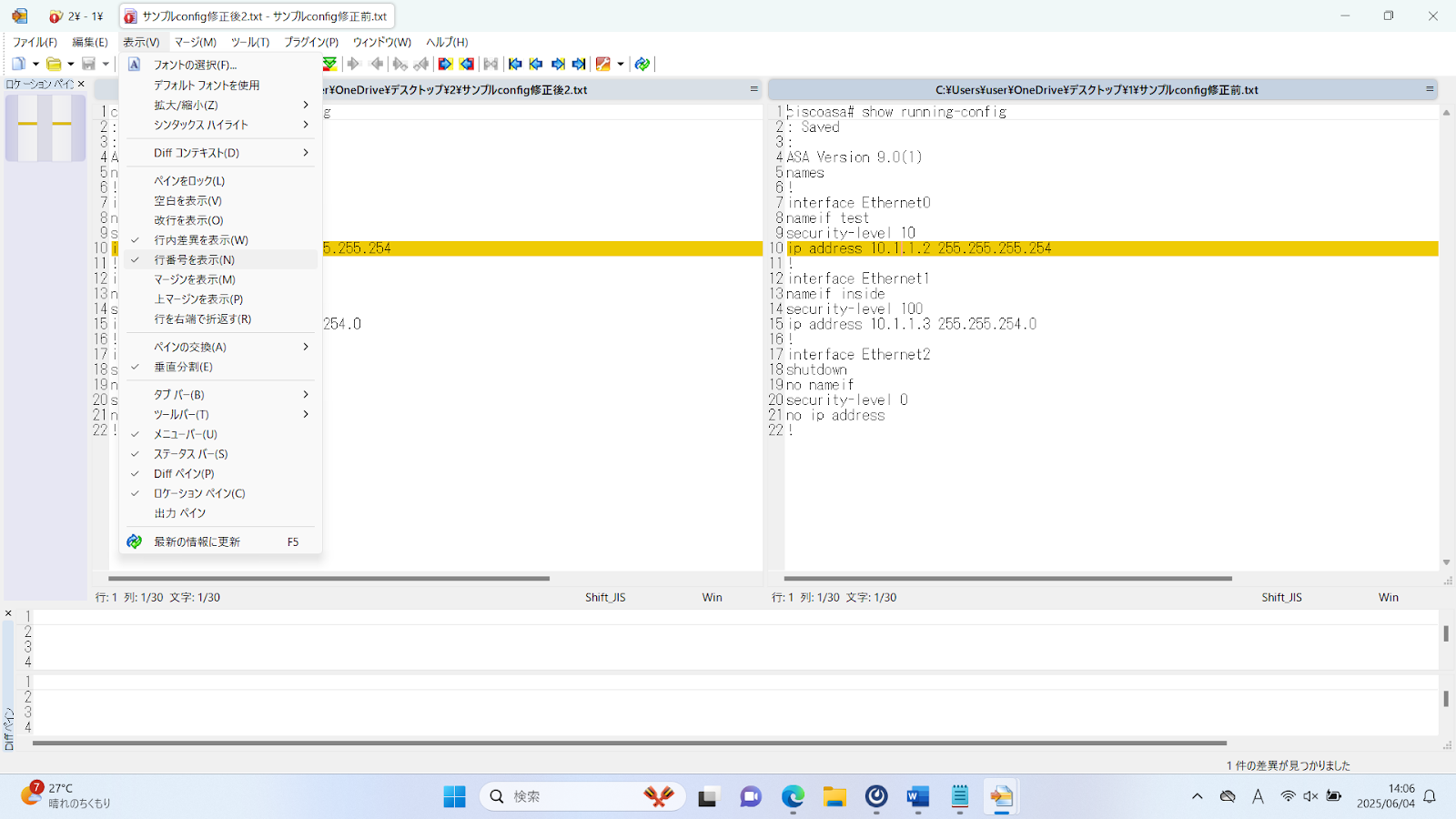Viewport: 1456px width, 819px height.
Task: Expand the ツールバー(T) submenu
Action: click(220, 414)
